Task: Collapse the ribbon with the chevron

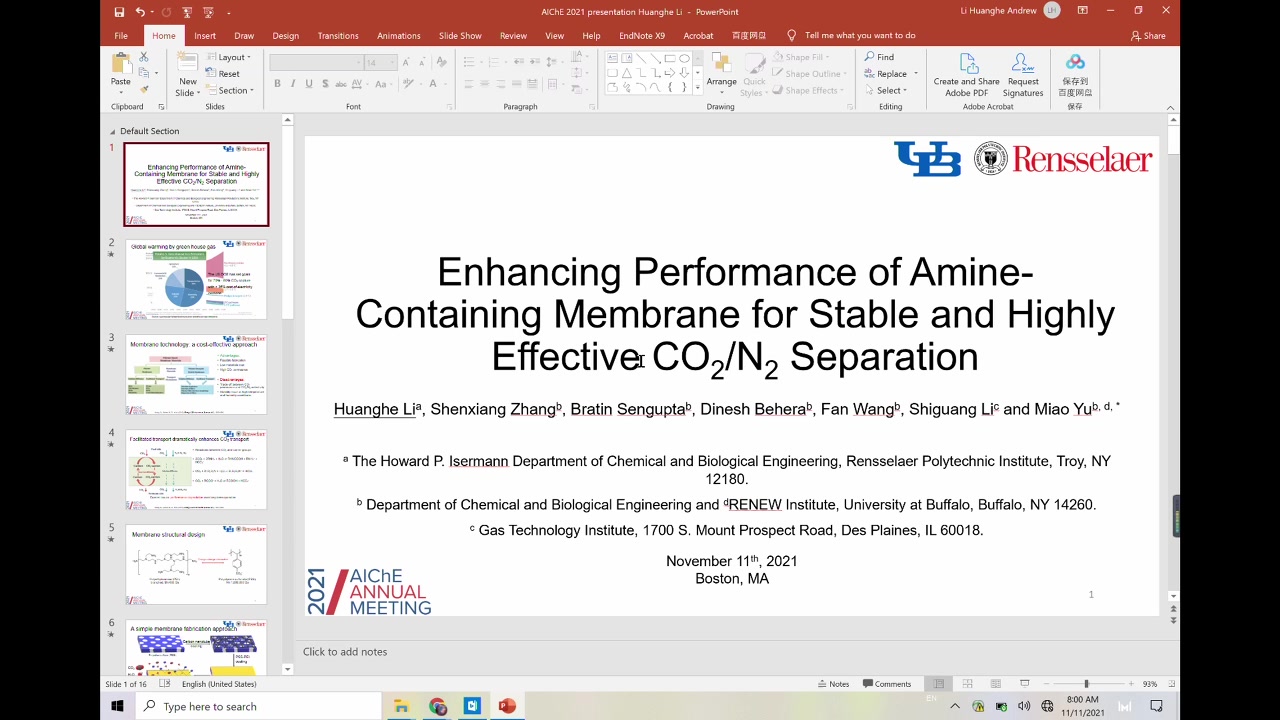Action: [1172, 106]
